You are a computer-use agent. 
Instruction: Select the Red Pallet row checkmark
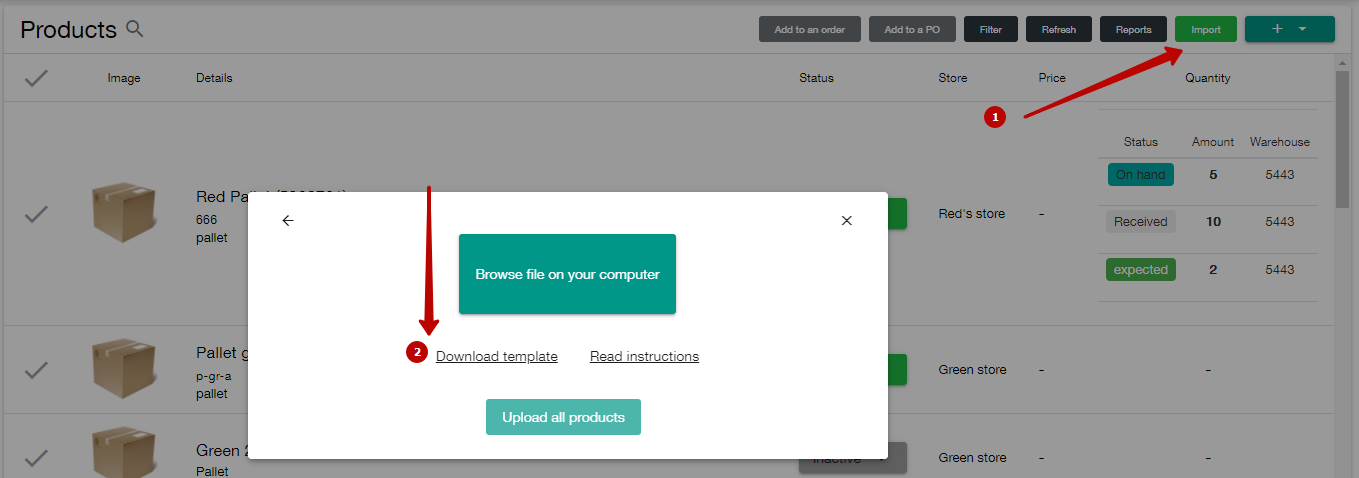tap(36, 213)
